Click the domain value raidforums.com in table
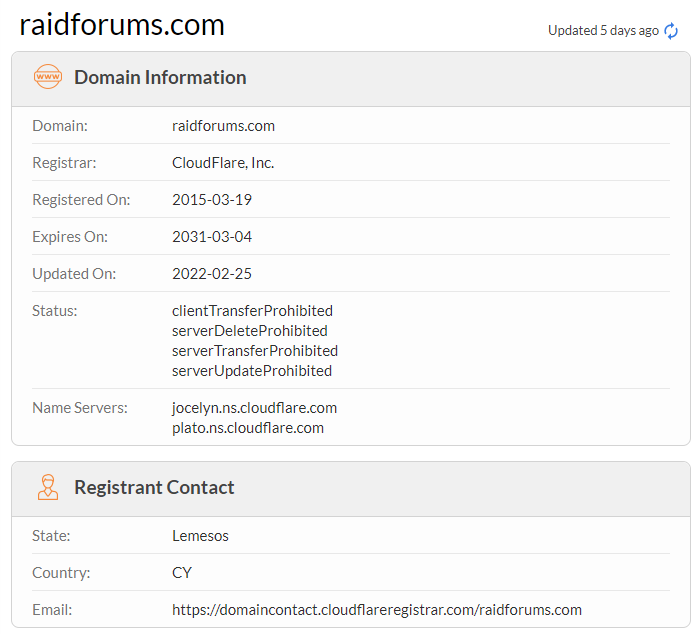Viewport: 697px width, 634px height. coord(223,126)
